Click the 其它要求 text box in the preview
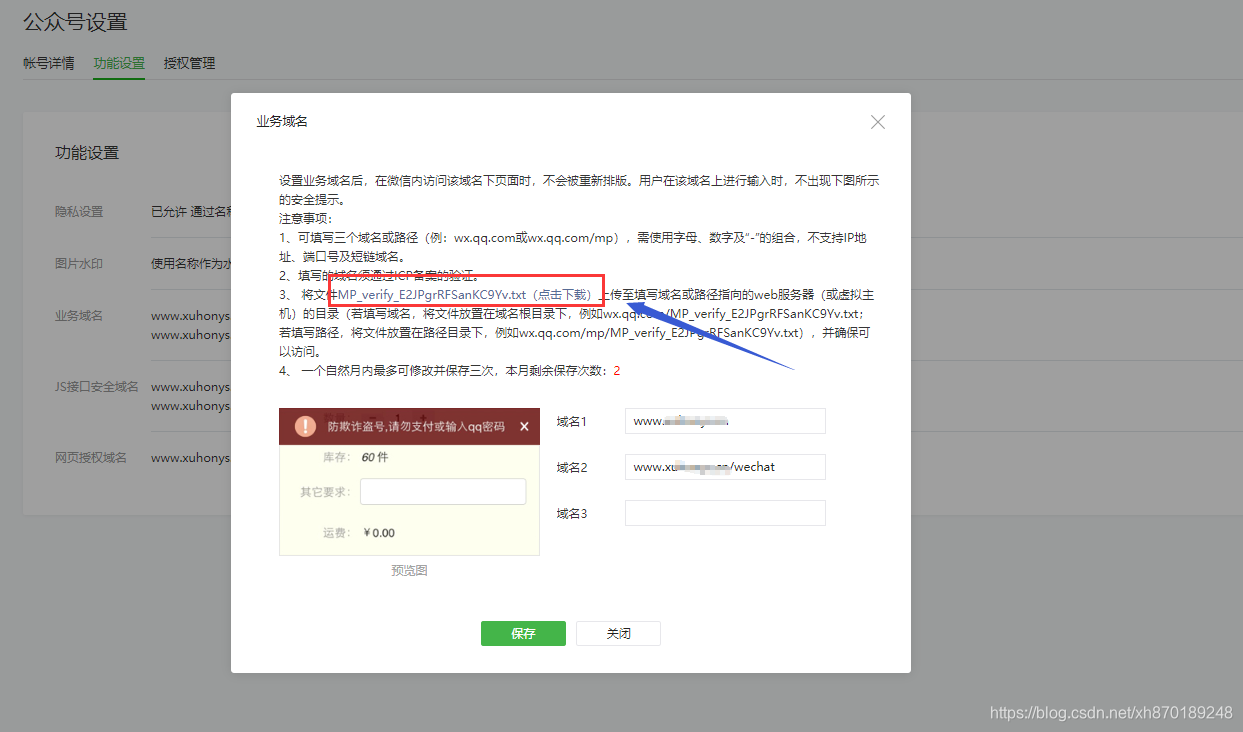 coord(443,492)
